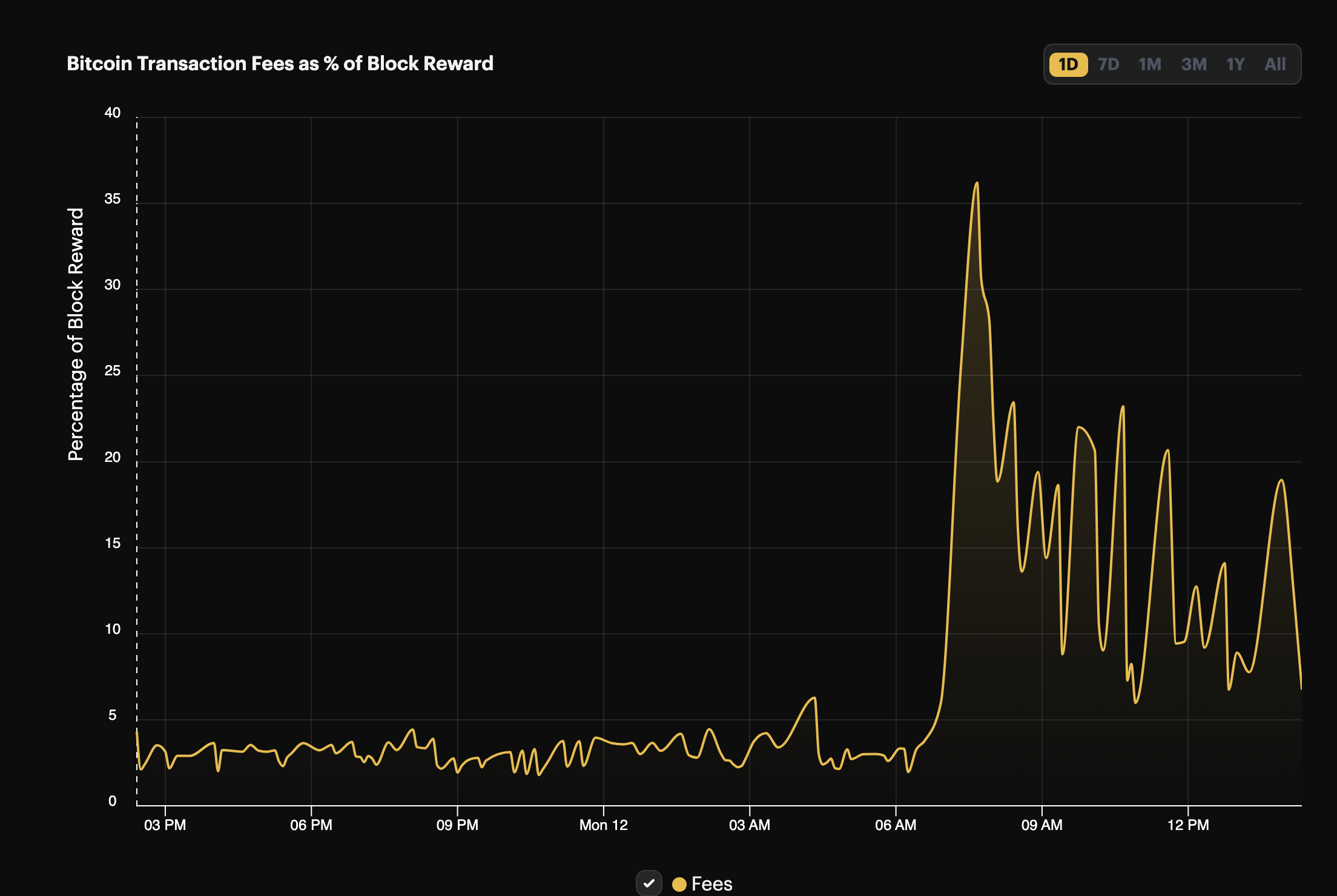This screenshot has height=896, width=1337.
Task: Click the Fees legend label
Action: [711, 884]
